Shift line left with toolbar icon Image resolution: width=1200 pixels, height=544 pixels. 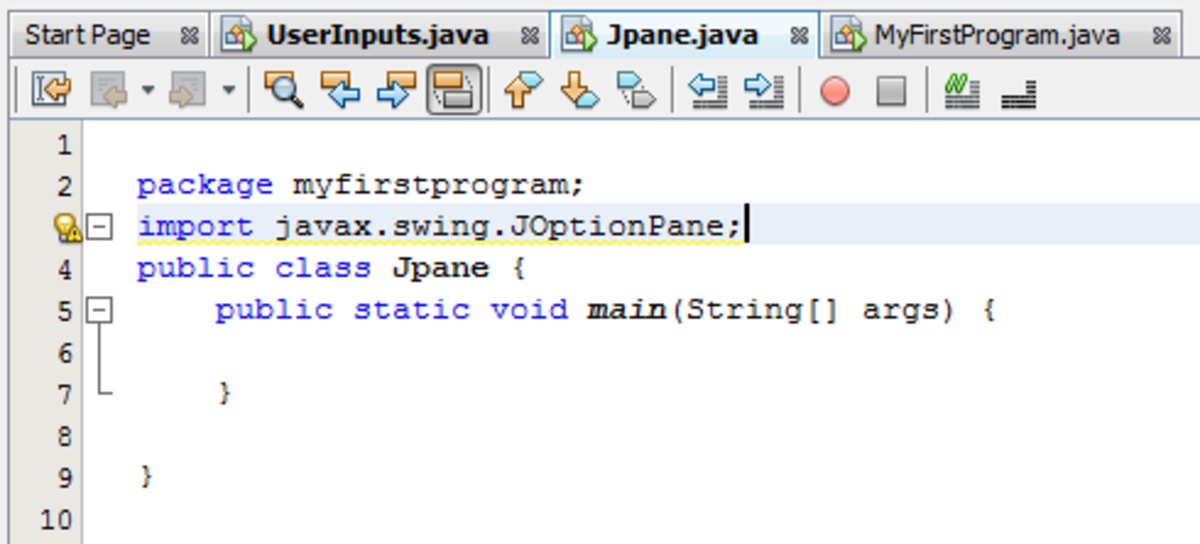point(709,91)
